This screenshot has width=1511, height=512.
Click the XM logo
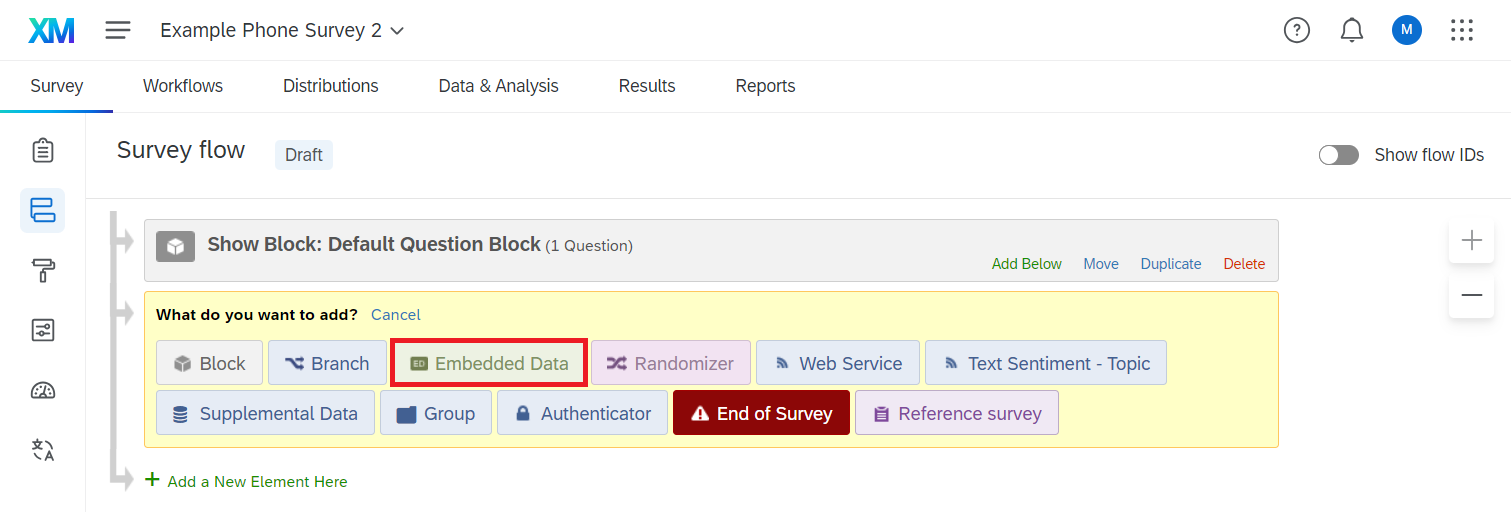(51, 31)
